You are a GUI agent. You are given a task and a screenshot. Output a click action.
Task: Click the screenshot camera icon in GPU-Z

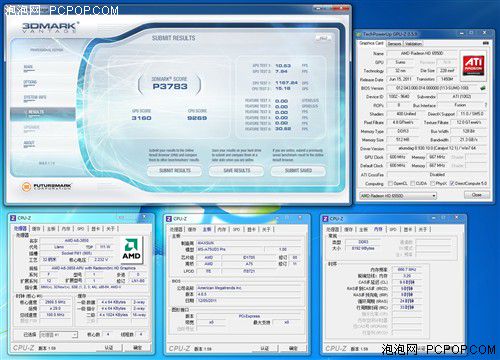(485, 43)
